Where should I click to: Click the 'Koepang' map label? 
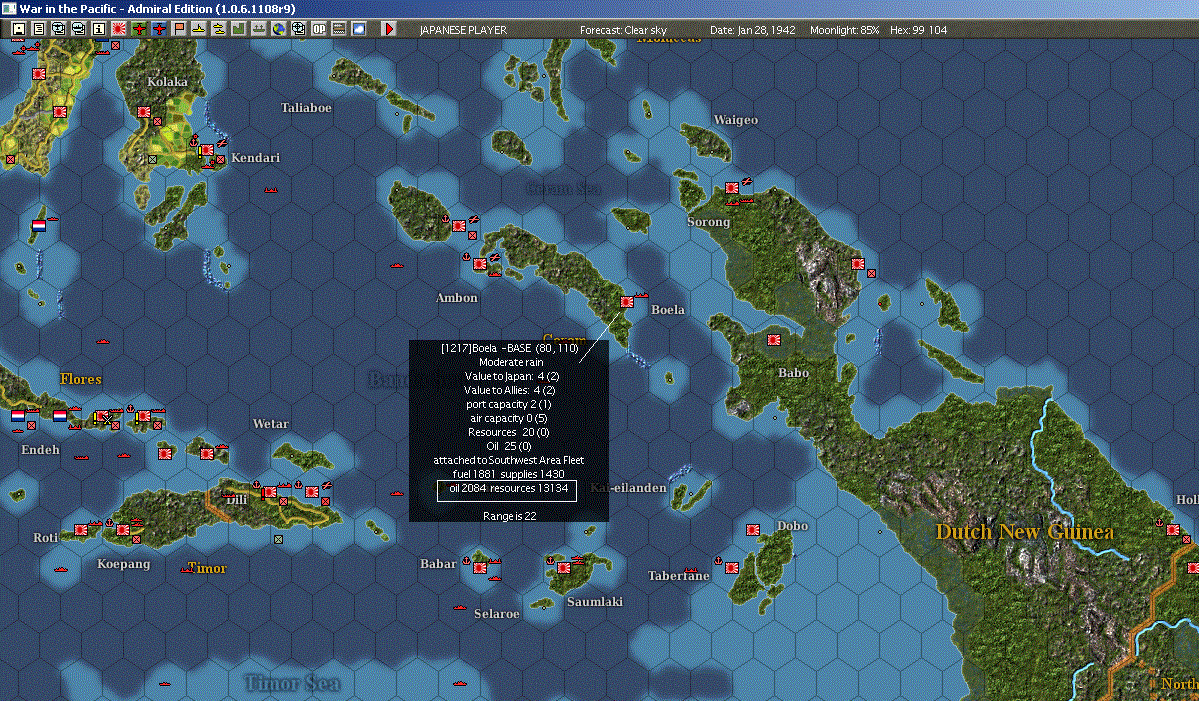[x=124, y=564]
